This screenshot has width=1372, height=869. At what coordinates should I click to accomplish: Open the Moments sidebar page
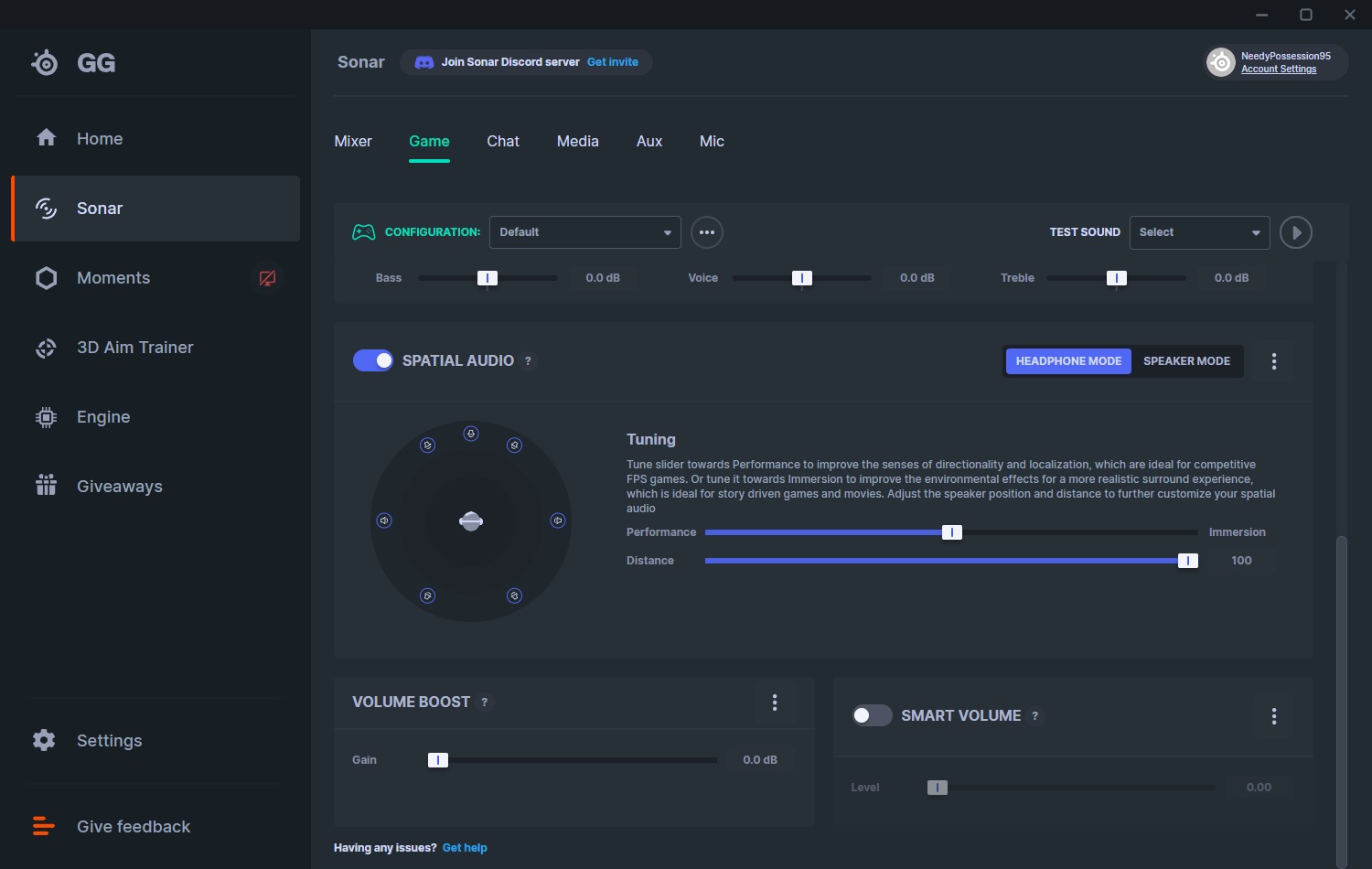coord(155,277)
